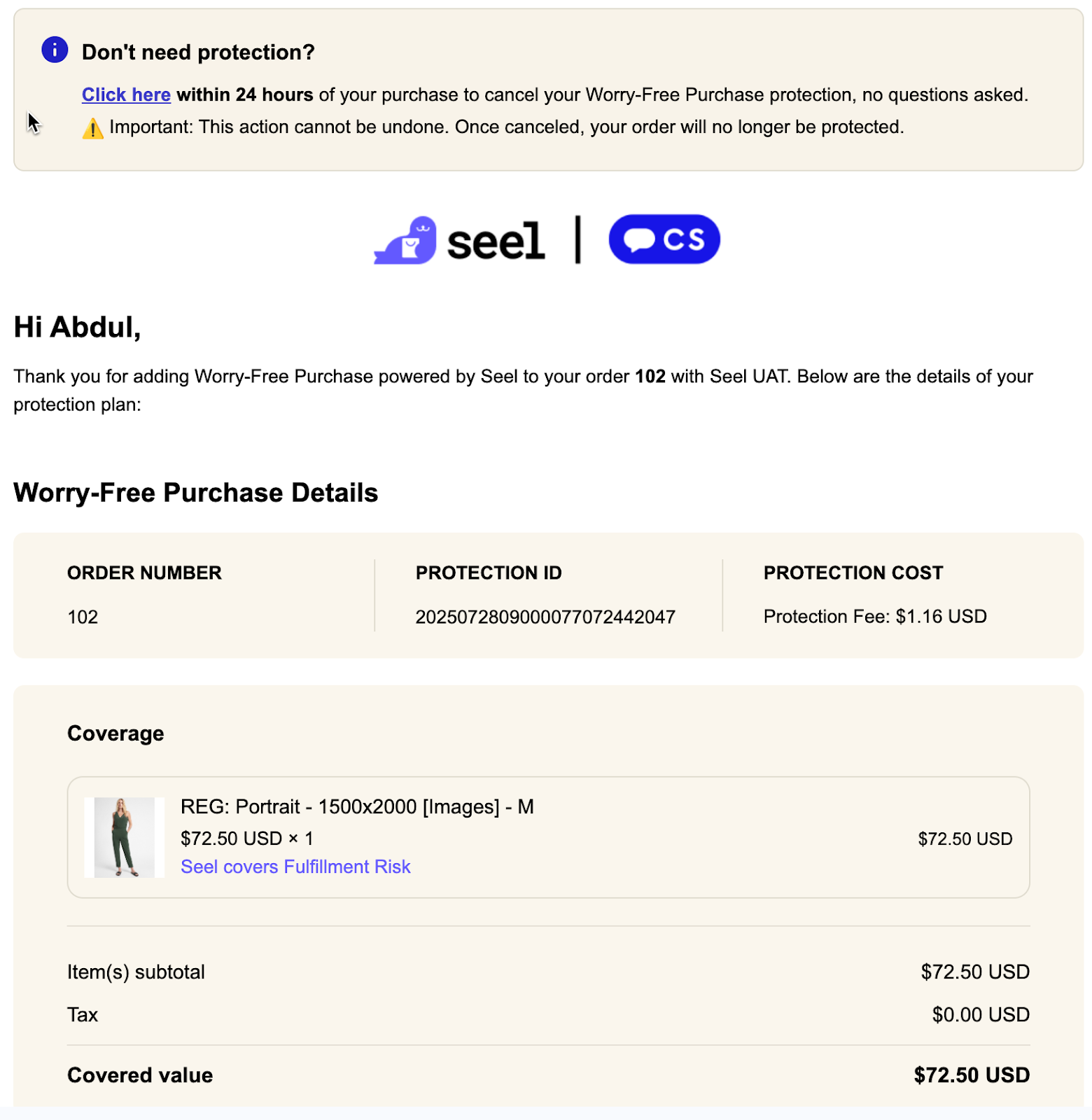The image size is (1092, 1120).
Task: Click the 'Coverage' section heading
Action: [115, 733]
